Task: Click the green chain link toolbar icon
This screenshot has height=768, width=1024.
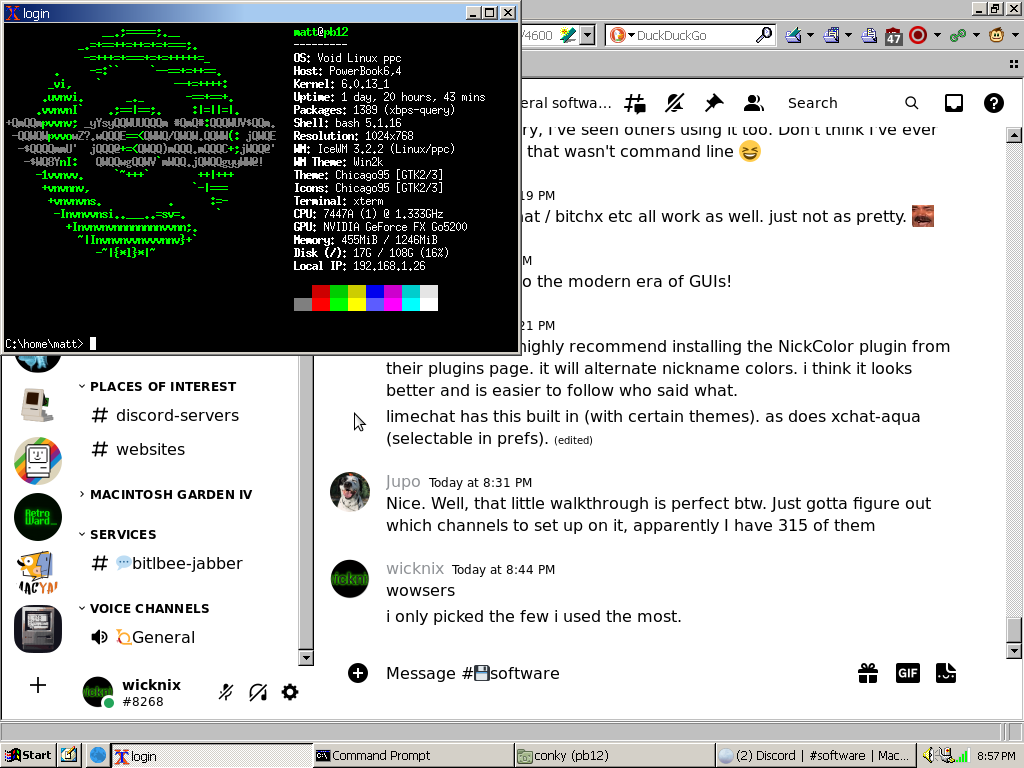Action: [957, 35]
